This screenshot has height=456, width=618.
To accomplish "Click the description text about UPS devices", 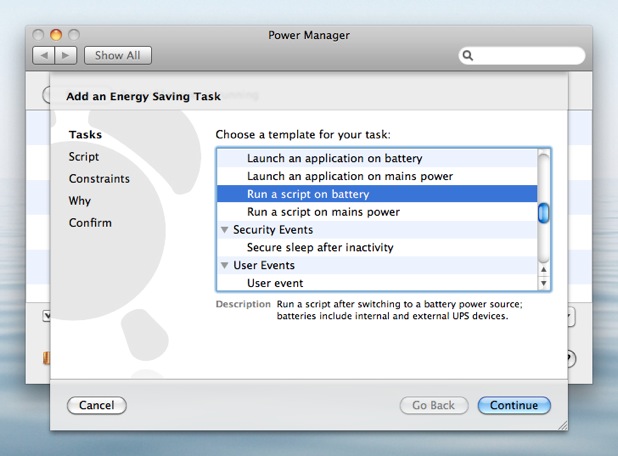I will pyautogui.click(x=399, y=310).
